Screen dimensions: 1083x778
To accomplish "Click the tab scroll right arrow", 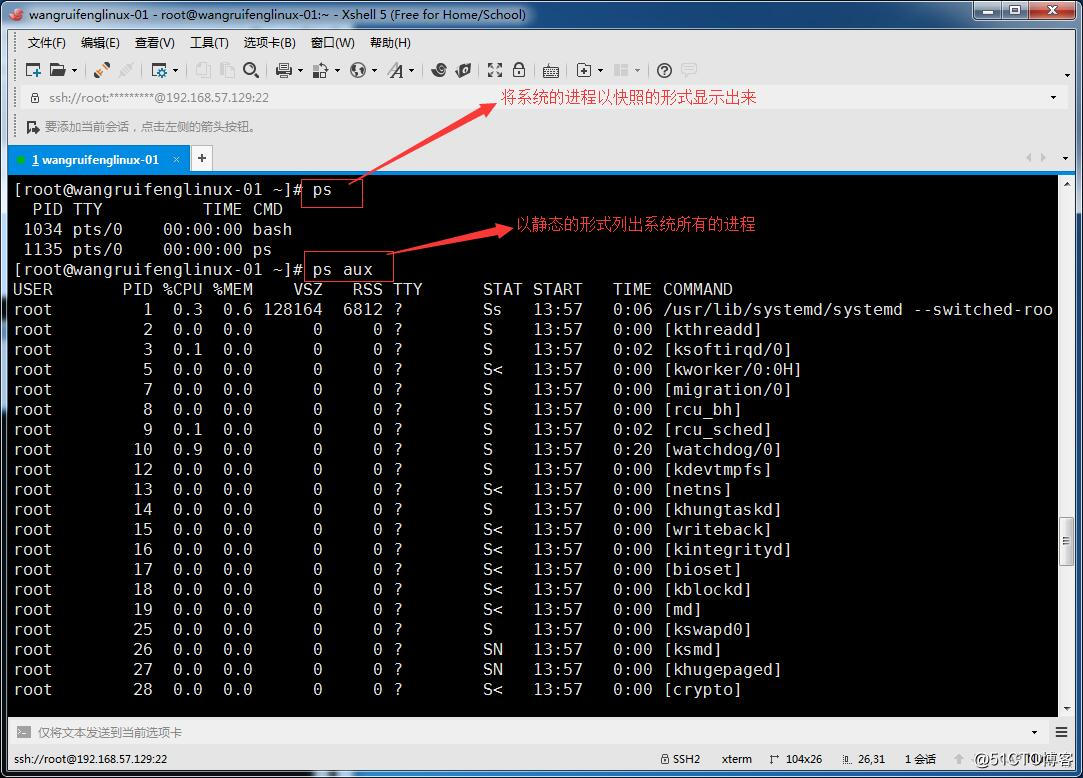I will [1043, 158].
